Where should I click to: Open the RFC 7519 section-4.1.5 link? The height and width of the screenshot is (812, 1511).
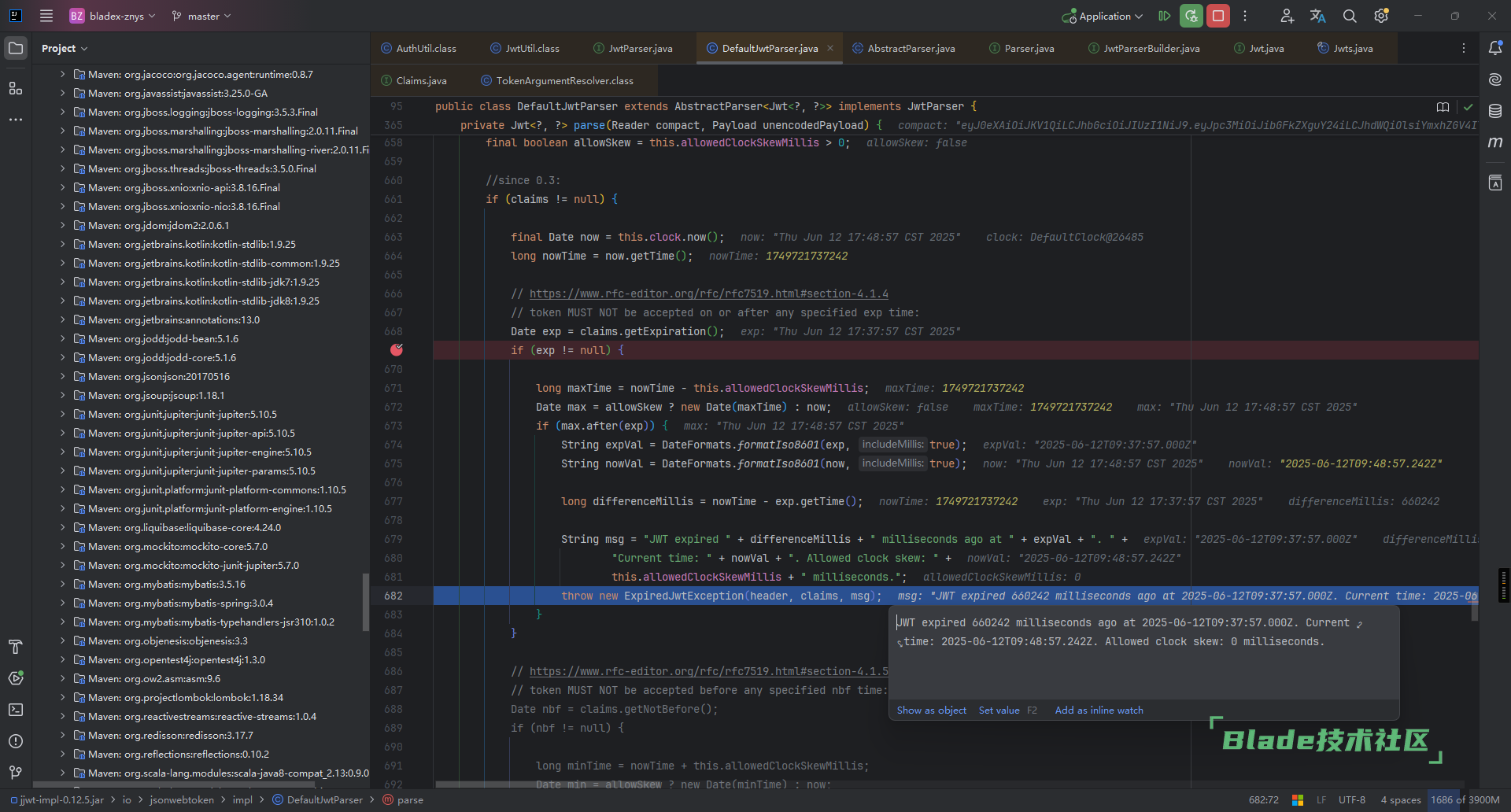click(x=708, y=671)
